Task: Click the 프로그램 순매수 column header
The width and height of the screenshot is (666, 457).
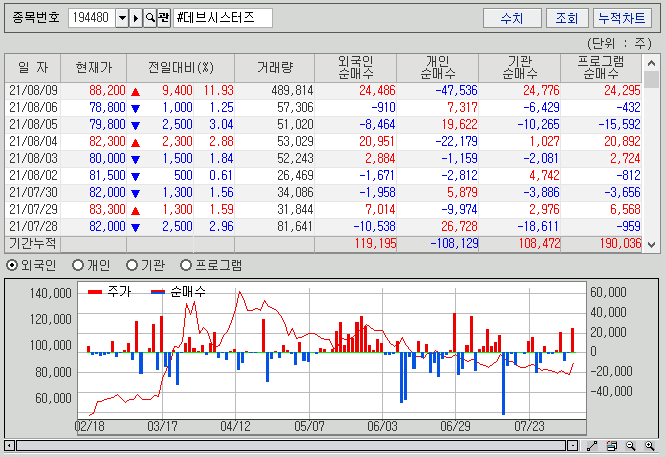Action: tap(601, 68)
